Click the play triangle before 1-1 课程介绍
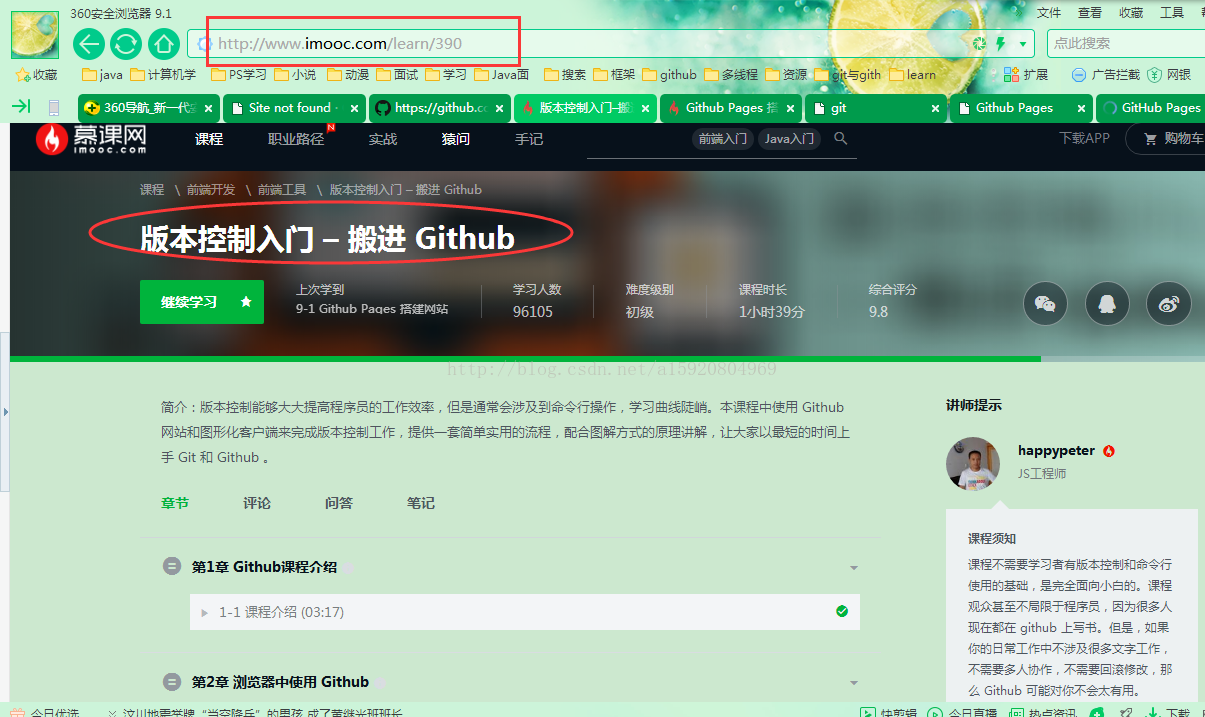Screen dimensions: 1205x717 [x=205, y=612]
